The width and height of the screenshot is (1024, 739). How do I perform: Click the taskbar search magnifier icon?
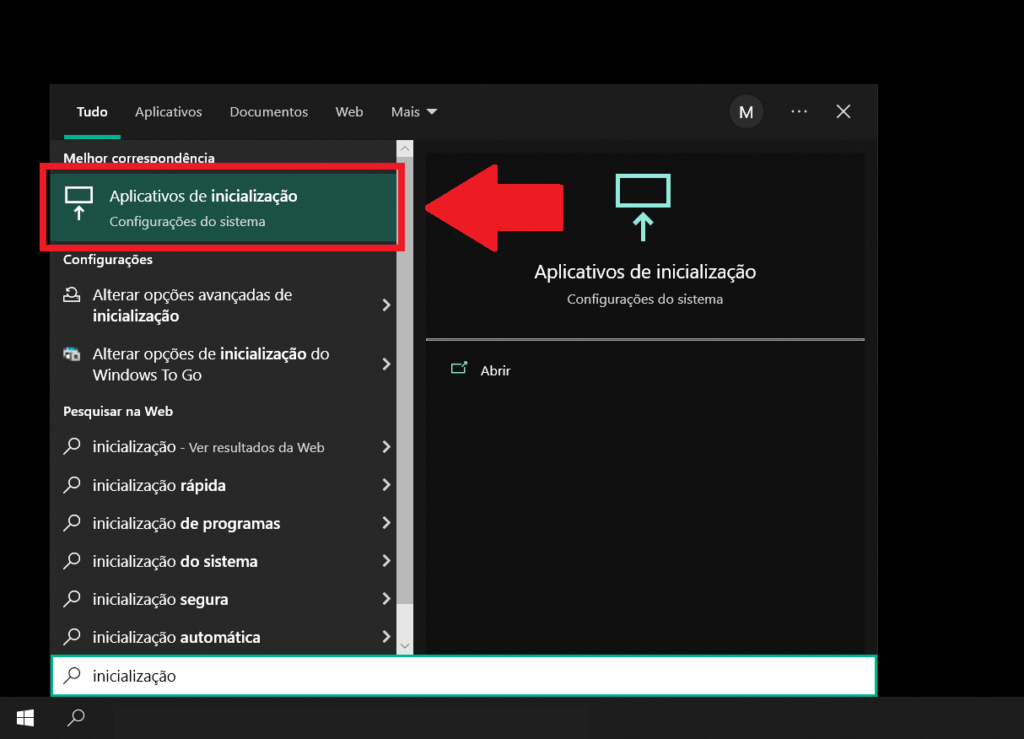76,717
